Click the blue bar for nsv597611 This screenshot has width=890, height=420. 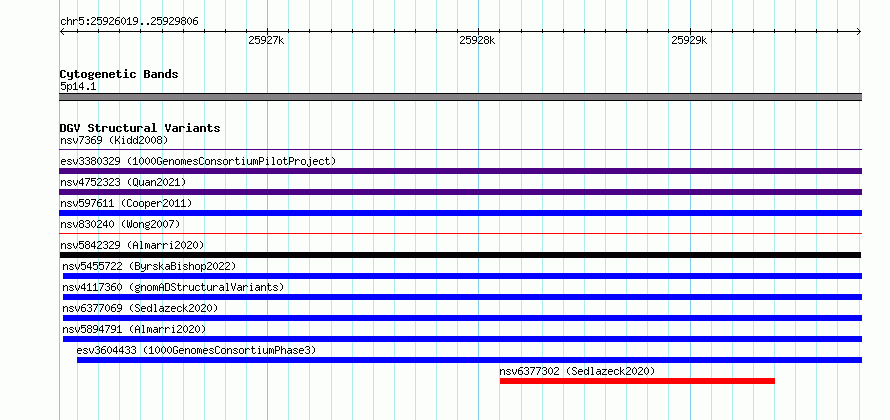click(460, 213)
